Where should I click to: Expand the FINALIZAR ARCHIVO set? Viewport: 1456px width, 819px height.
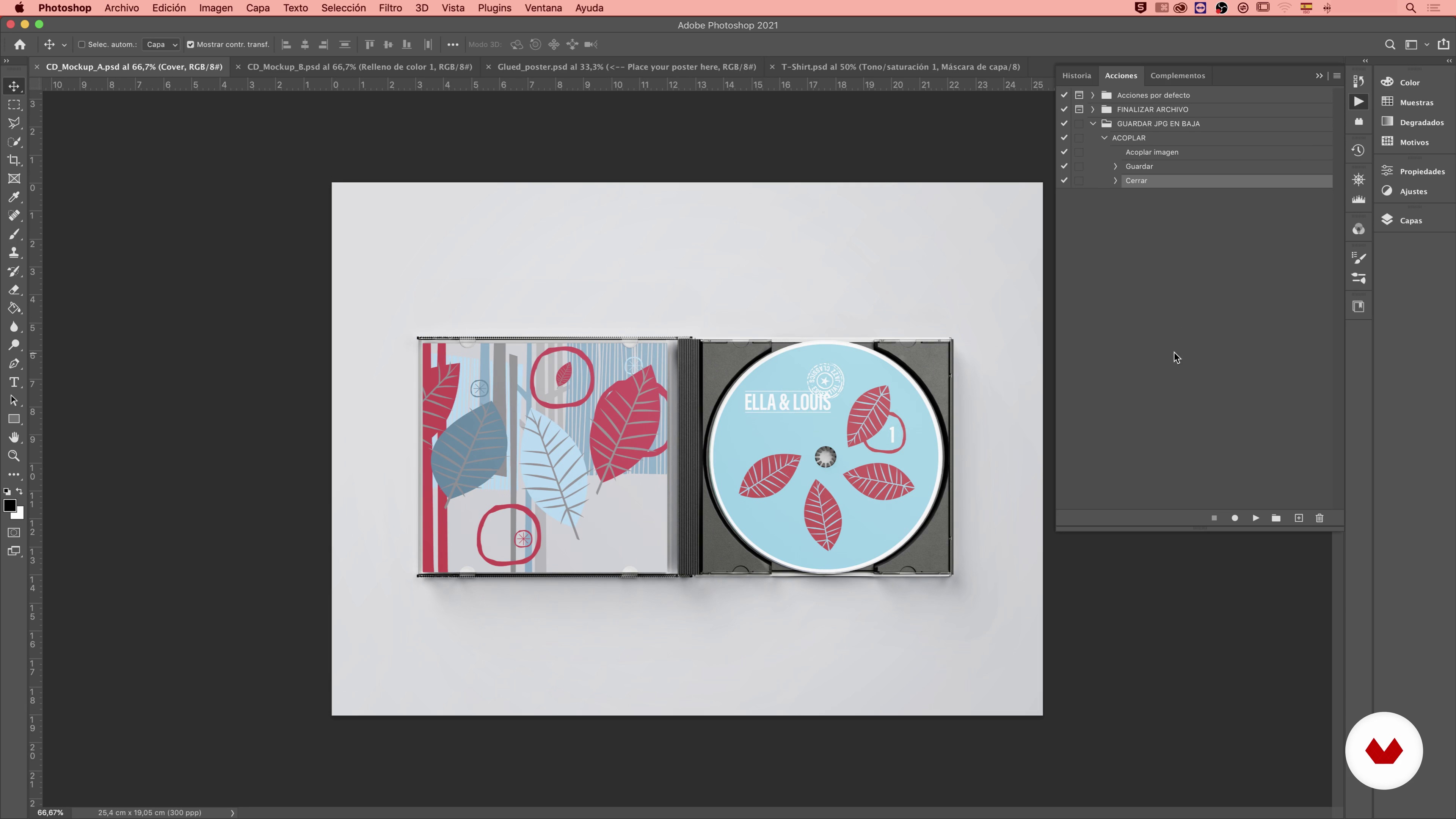click(1092, 109)
